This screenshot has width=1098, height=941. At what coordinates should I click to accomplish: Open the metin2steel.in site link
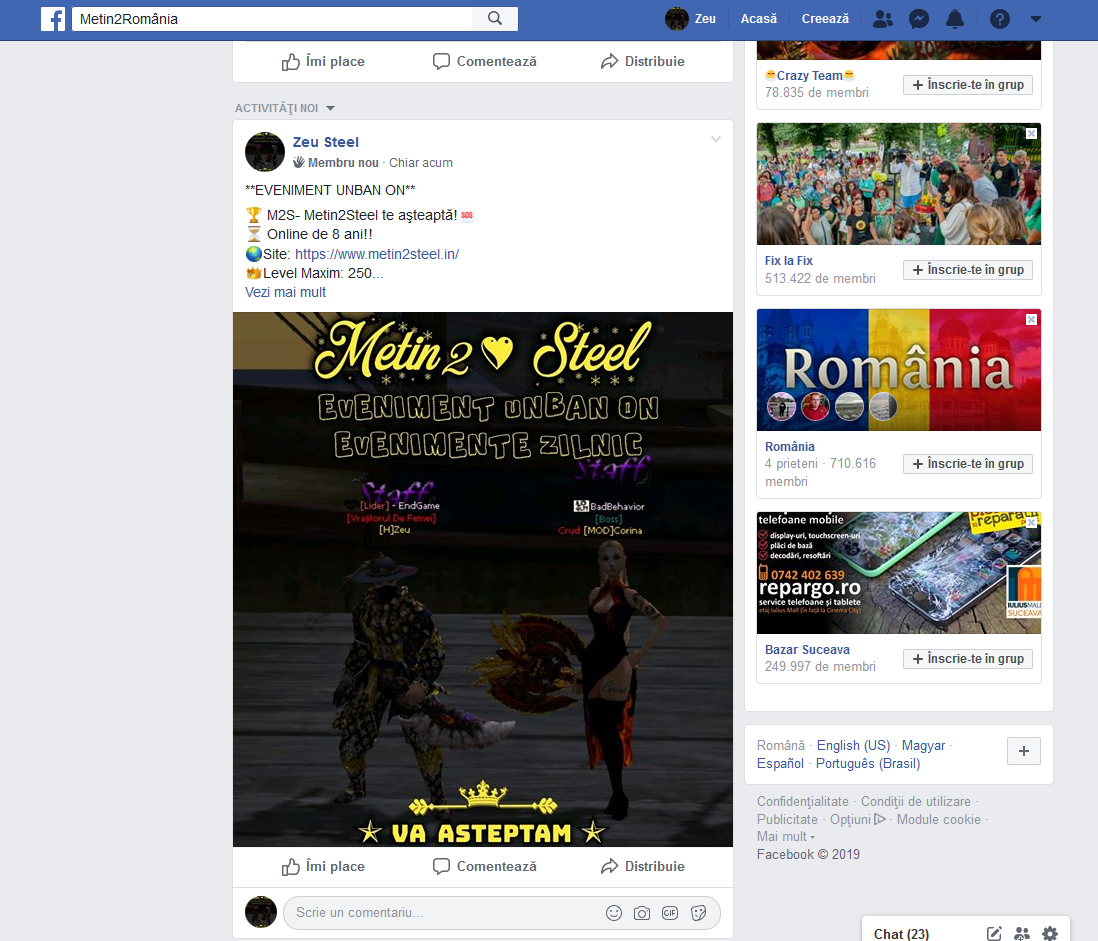coord(377,254)
